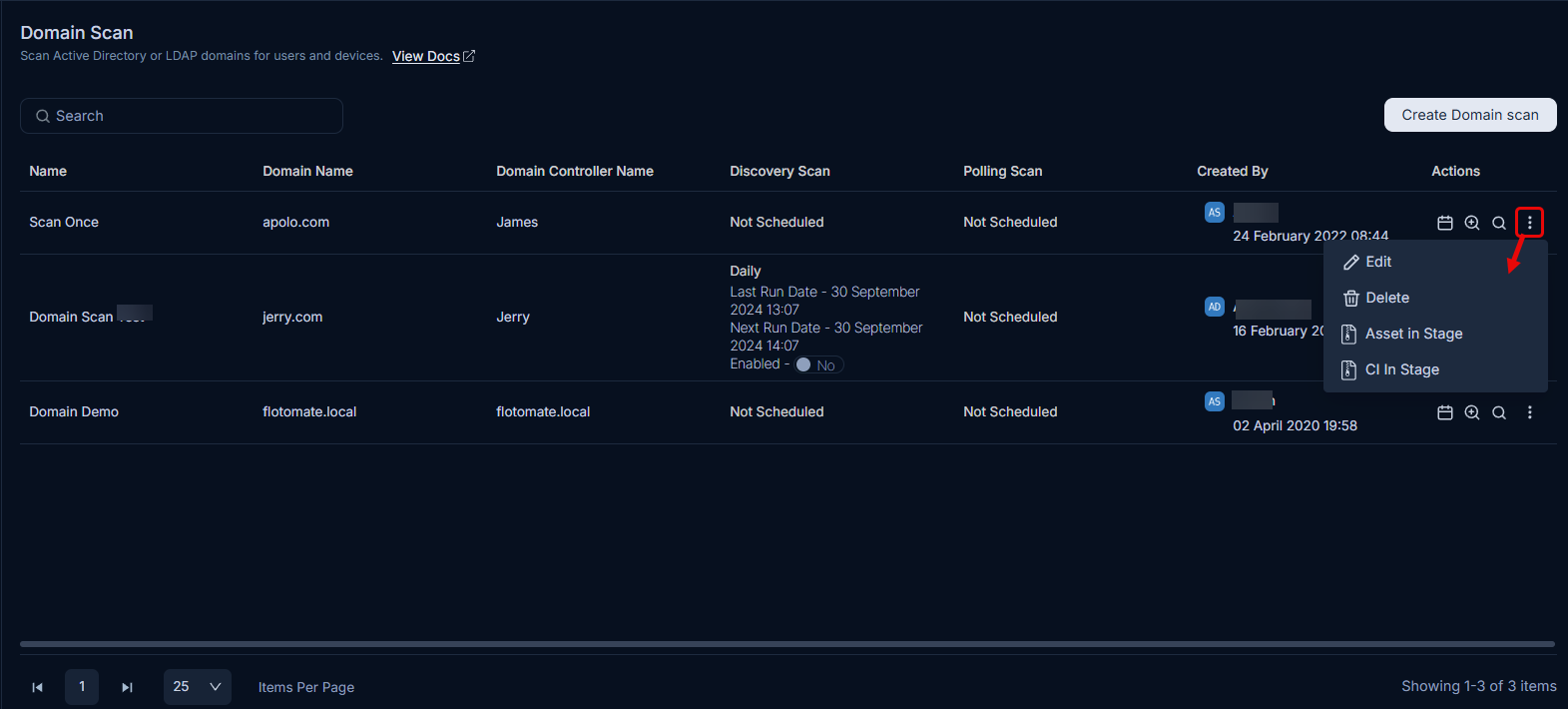Click the calendar schedule icon in Domain Demo row
This screenshot has width=1568, height=709.
click(1444, 412)
